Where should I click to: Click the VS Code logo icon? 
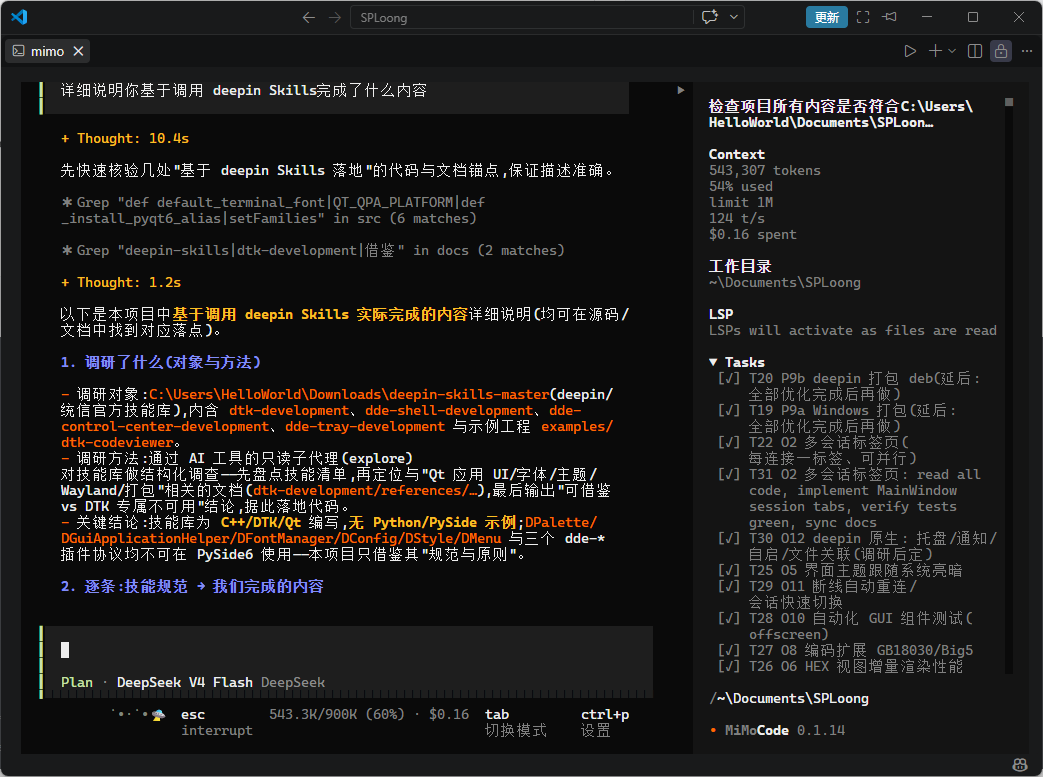pos(19,17)
